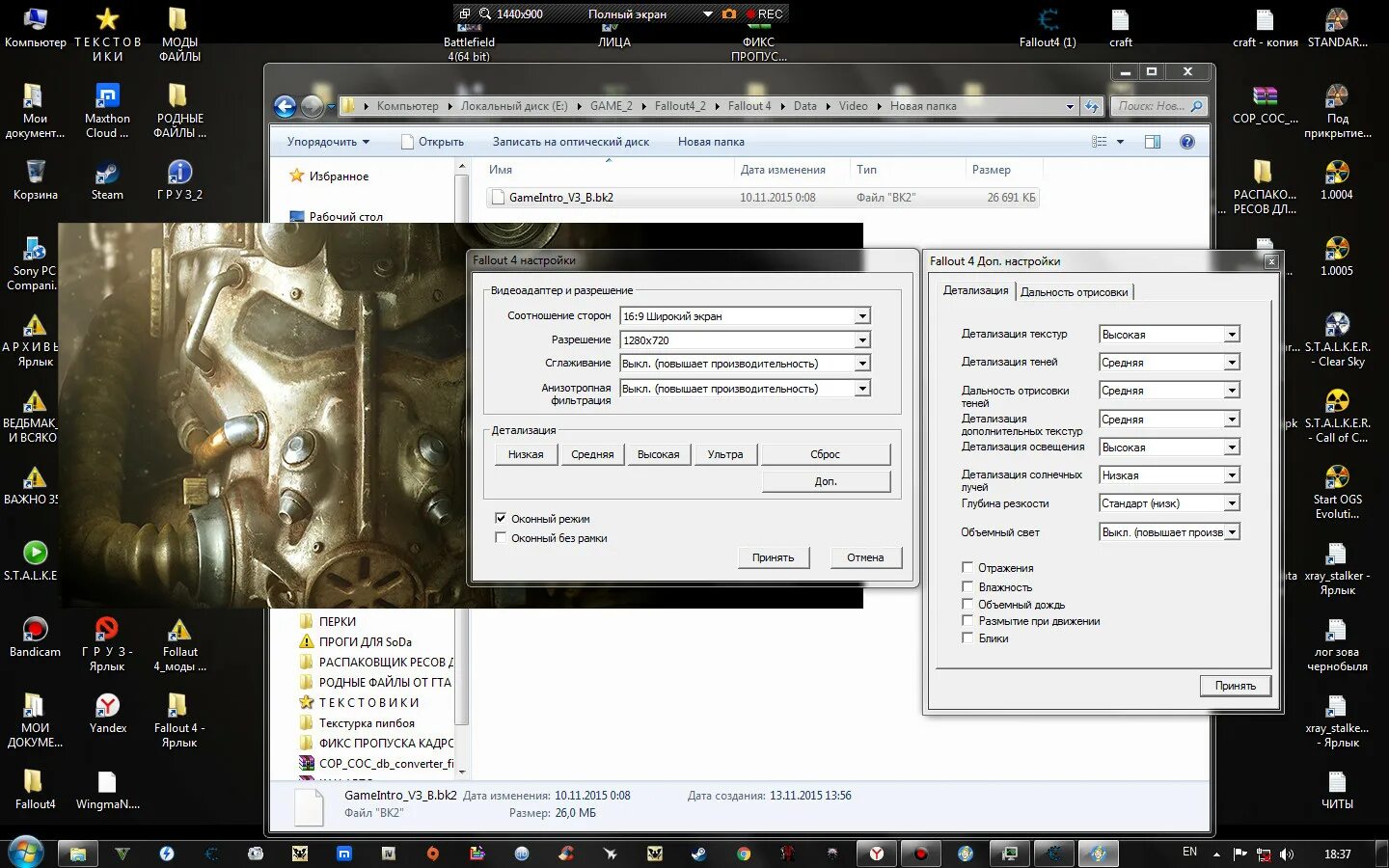Open the Детализация теней dropdown
This screenshot has width=1389, height=868.
pyautogui.click(x=1169, y=362)
